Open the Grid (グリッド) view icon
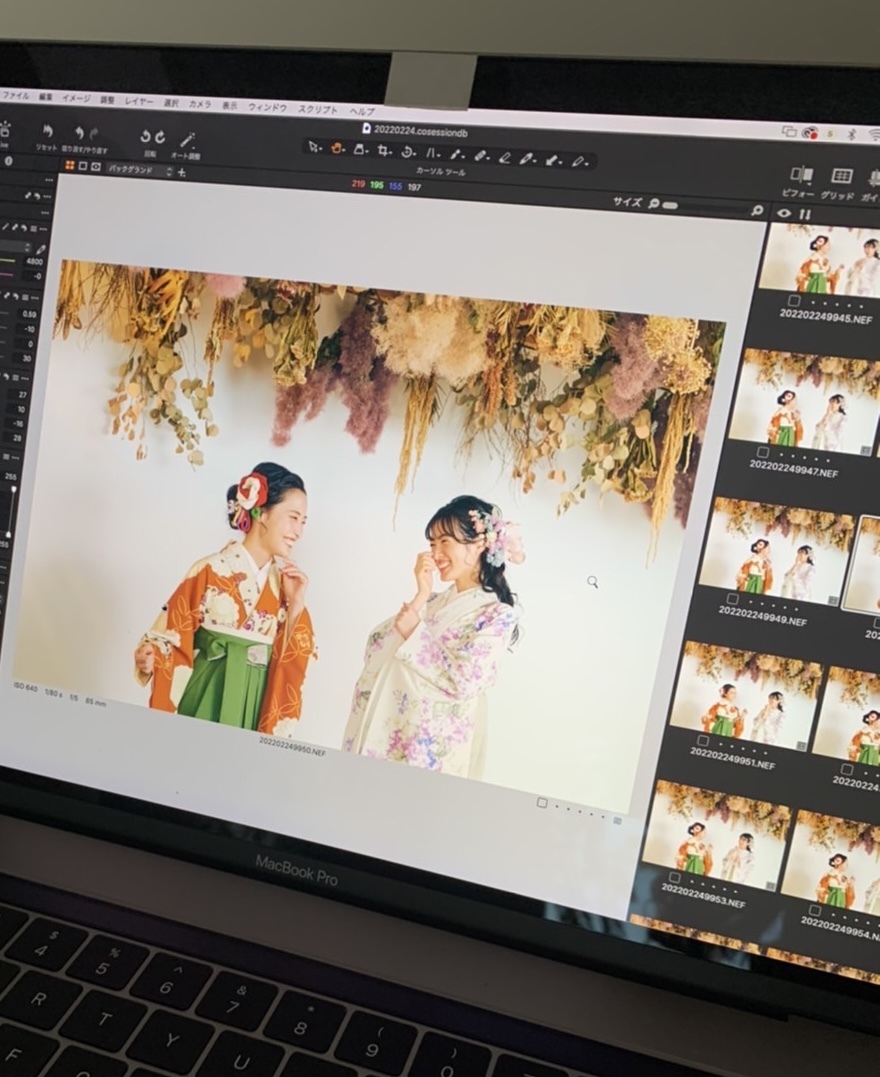 coord(842,177)
